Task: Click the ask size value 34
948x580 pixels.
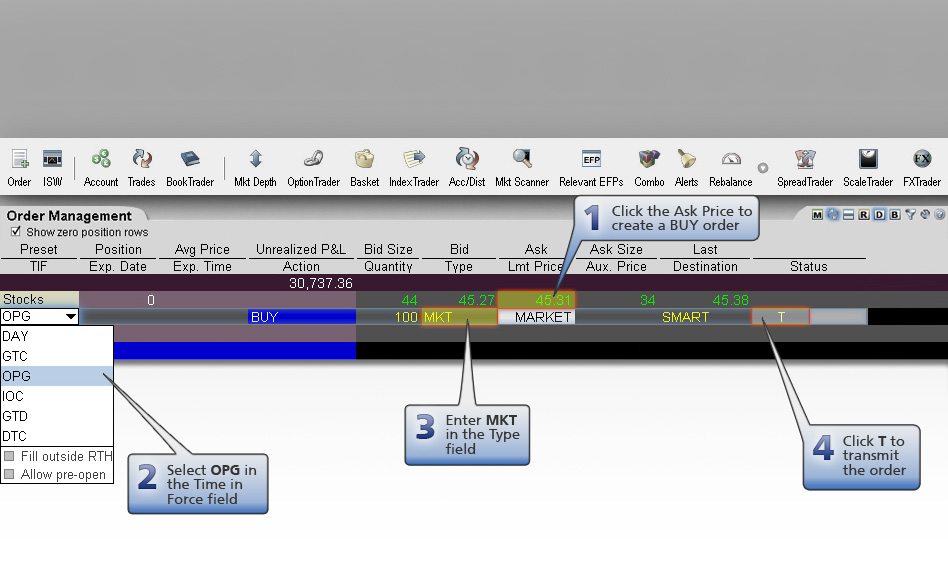Action: click(648, 300)
